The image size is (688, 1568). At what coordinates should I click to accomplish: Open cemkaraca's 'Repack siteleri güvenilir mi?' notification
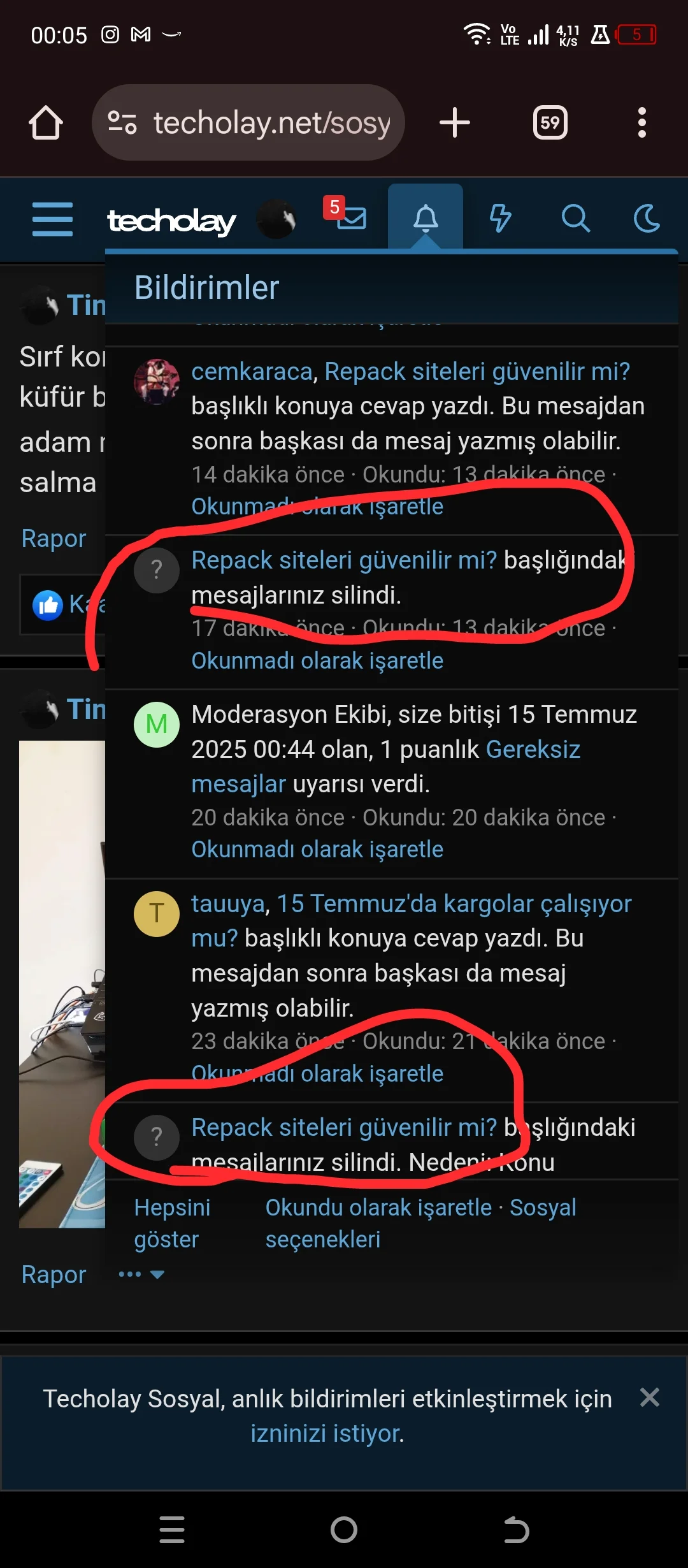tap(477, 371)
